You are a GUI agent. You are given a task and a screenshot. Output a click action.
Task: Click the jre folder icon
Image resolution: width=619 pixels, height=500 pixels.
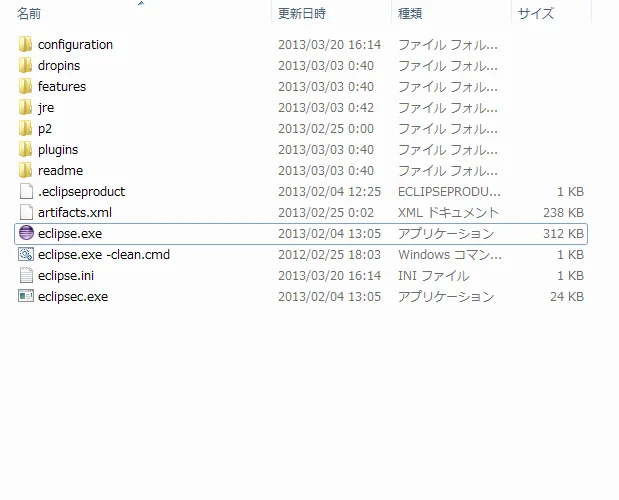pyautogui.click(x=25, y=107)
